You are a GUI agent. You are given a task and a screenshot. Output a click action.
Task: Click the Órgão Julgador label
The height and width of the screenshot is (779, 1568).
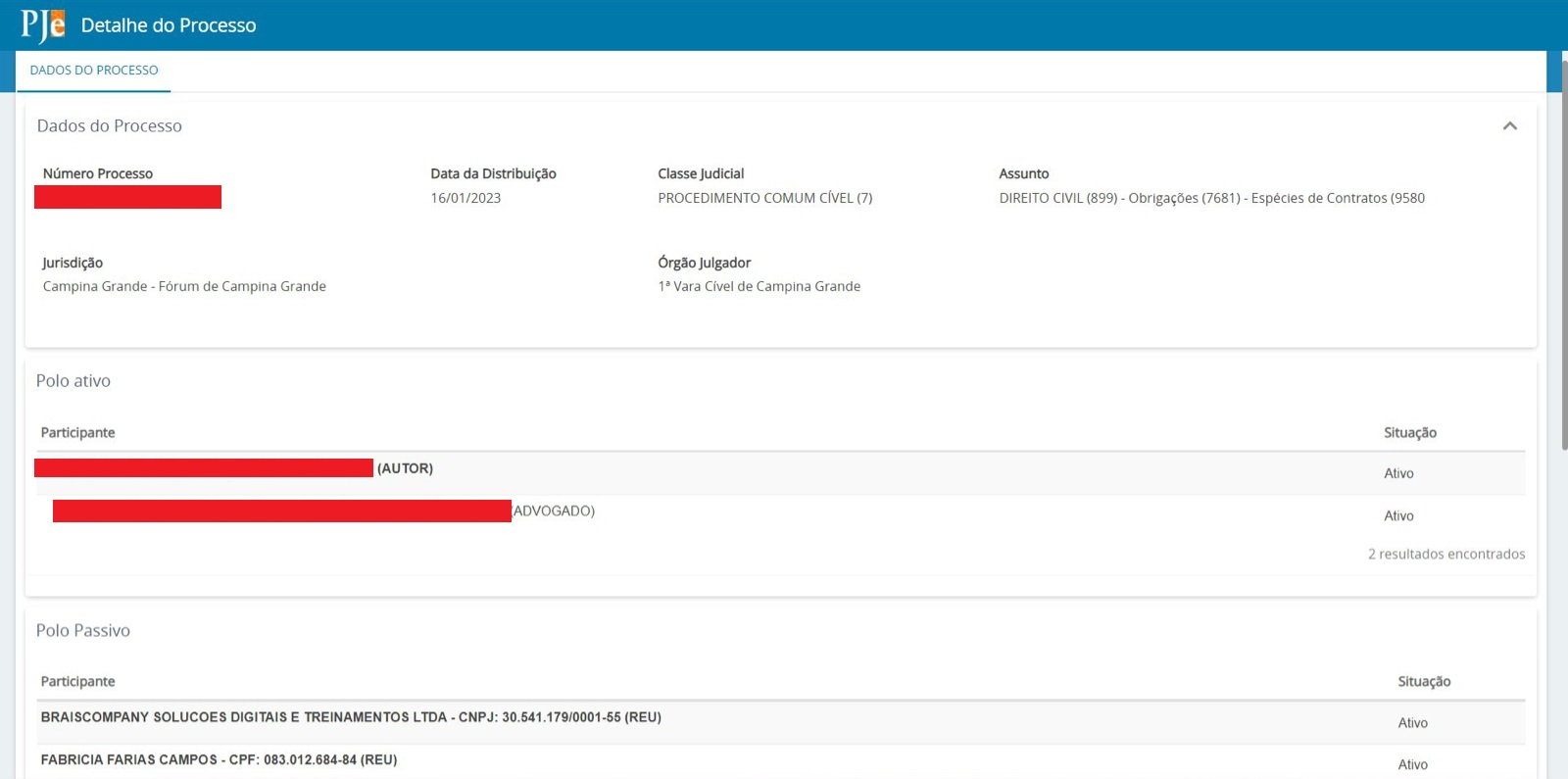click(705, 263)
